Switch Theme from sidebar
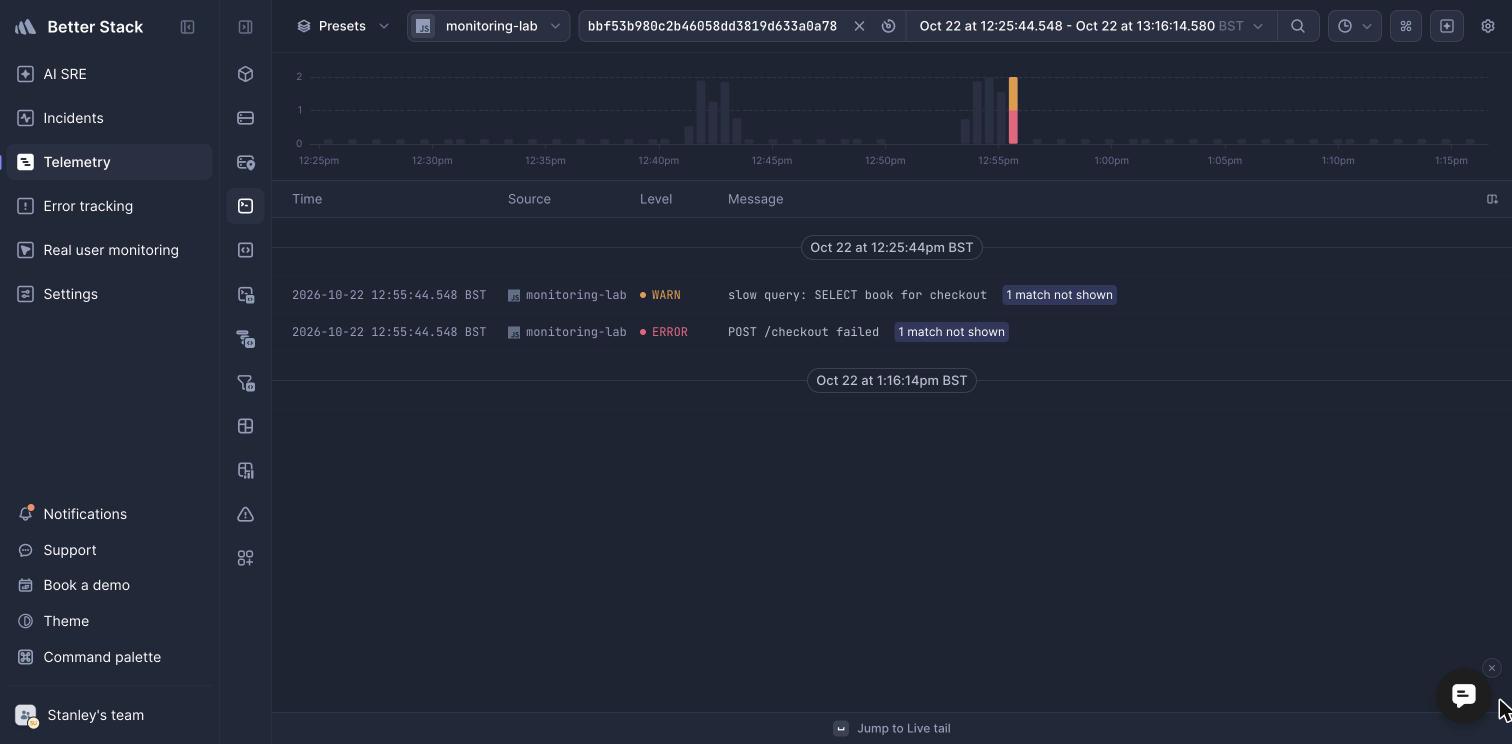This screenshot has height=744, width=1512. pyautogui.click(x=109, y=621)
